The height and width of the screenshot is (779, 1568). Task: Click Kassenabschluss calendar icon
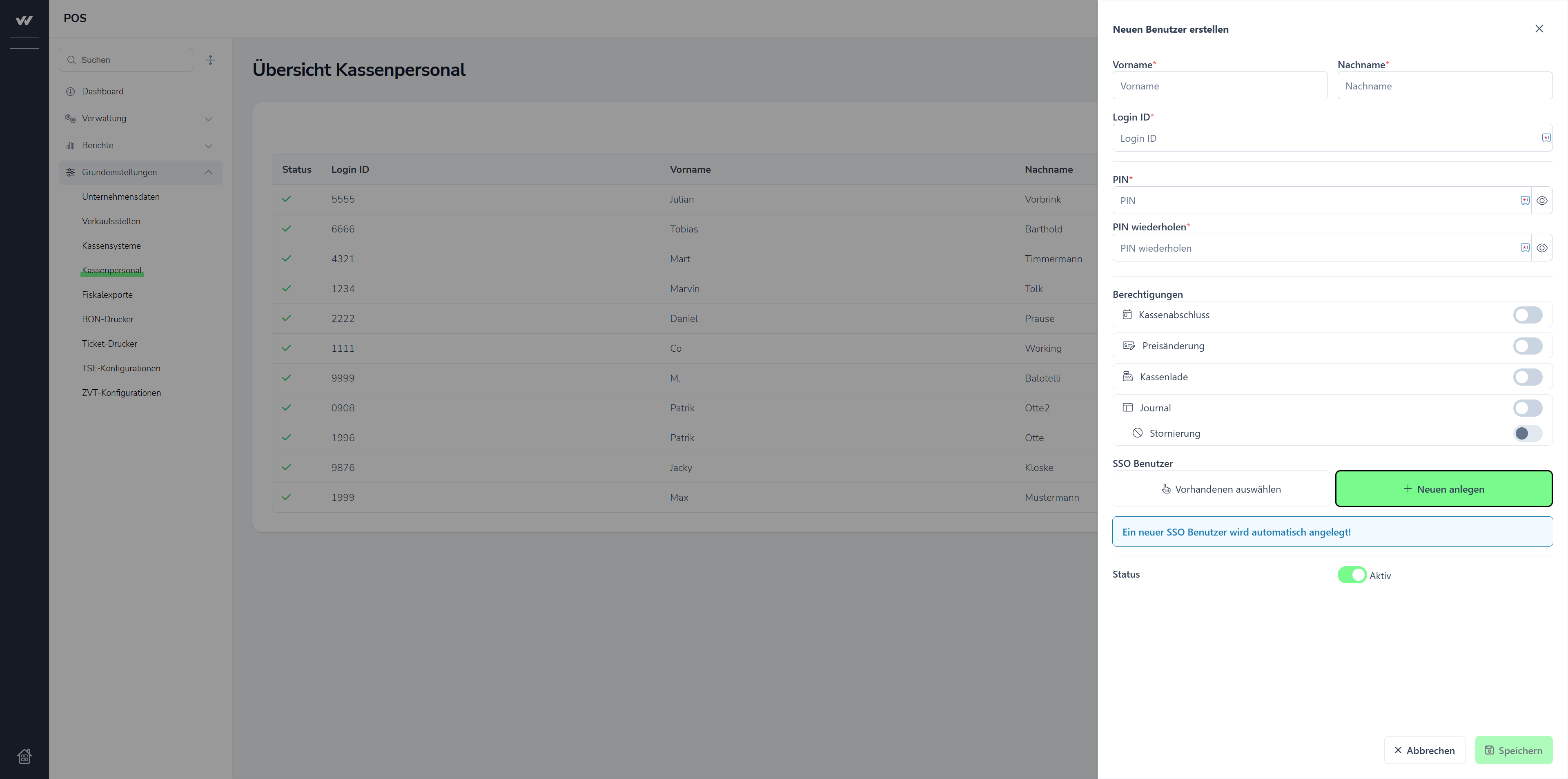point(1127,315)
